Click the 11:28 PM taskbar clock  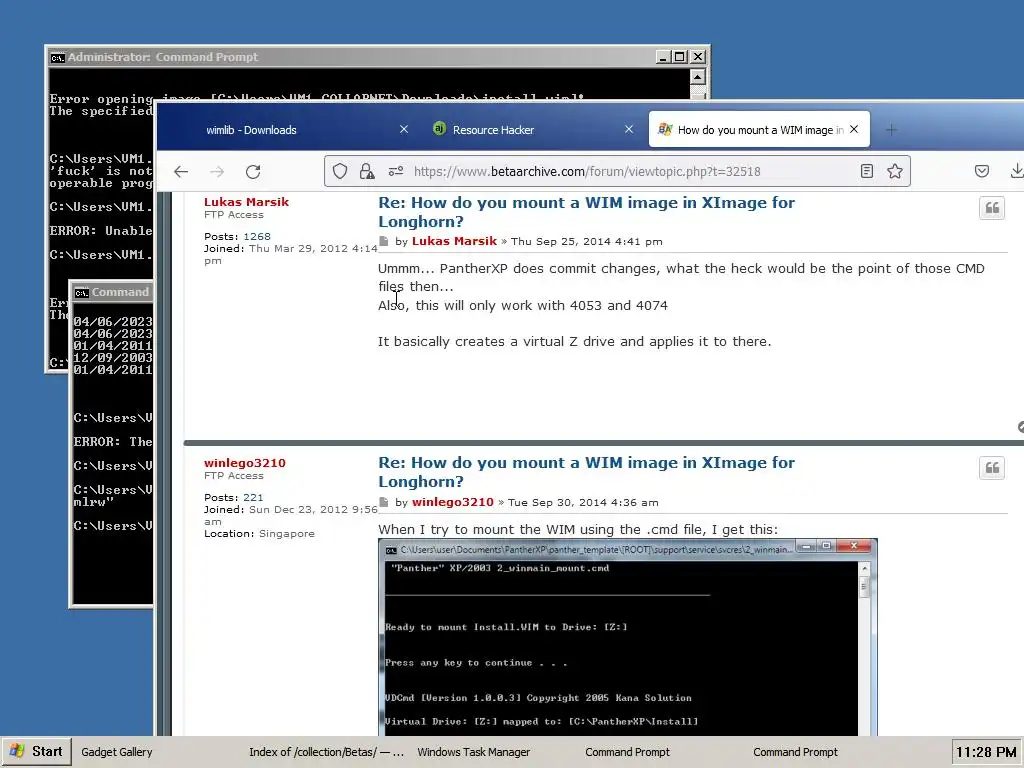coord(986,752)
